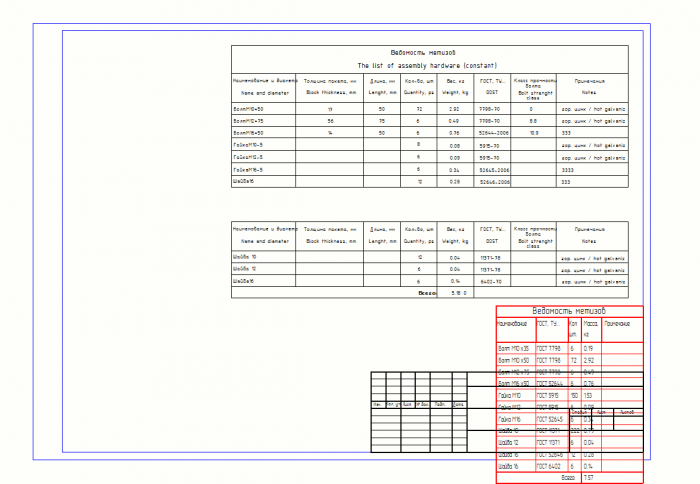Screen dimensions: 700x484
Task: Select the 7.57 total mass cell in red table
Action: (x=588, y=478)
